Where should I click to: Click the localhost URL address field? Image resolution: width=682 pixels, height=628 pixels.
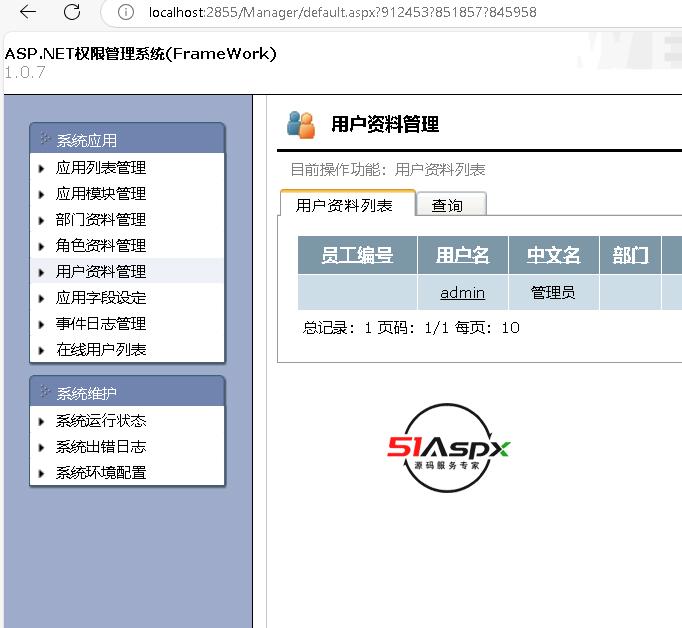(342, 12)
